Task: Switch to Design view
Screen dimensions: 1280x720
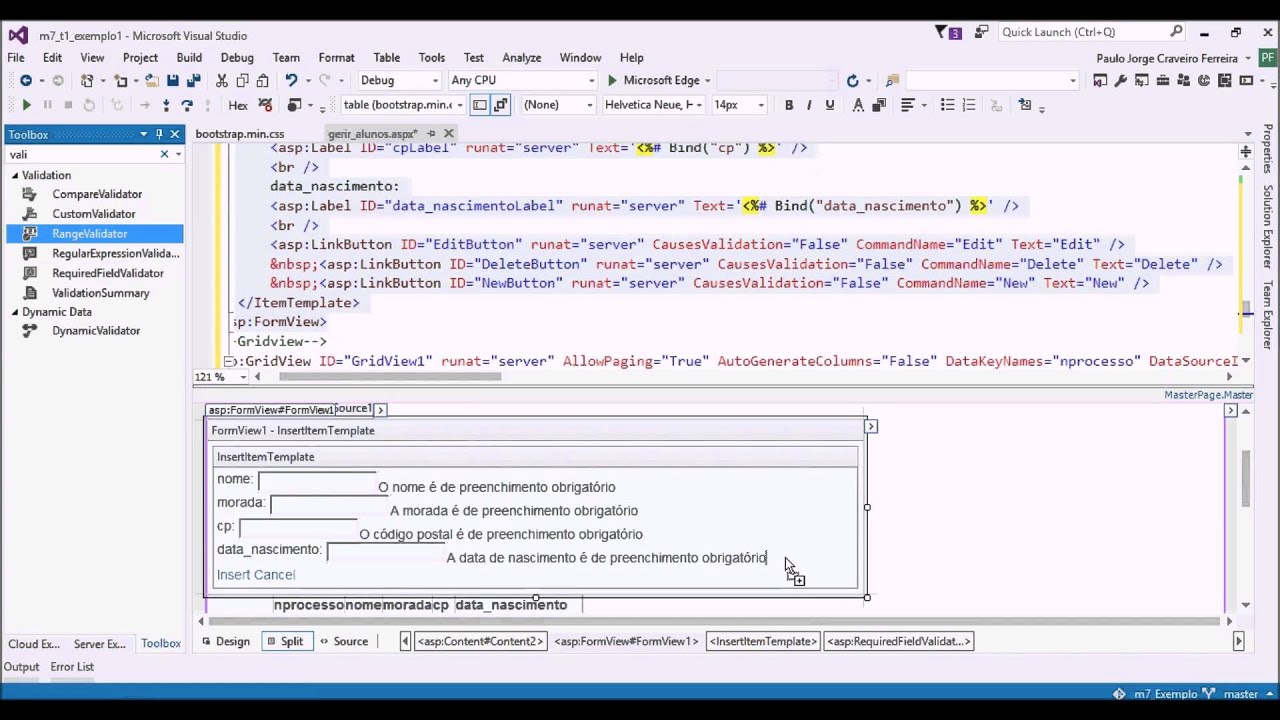Action: point(225,642)
